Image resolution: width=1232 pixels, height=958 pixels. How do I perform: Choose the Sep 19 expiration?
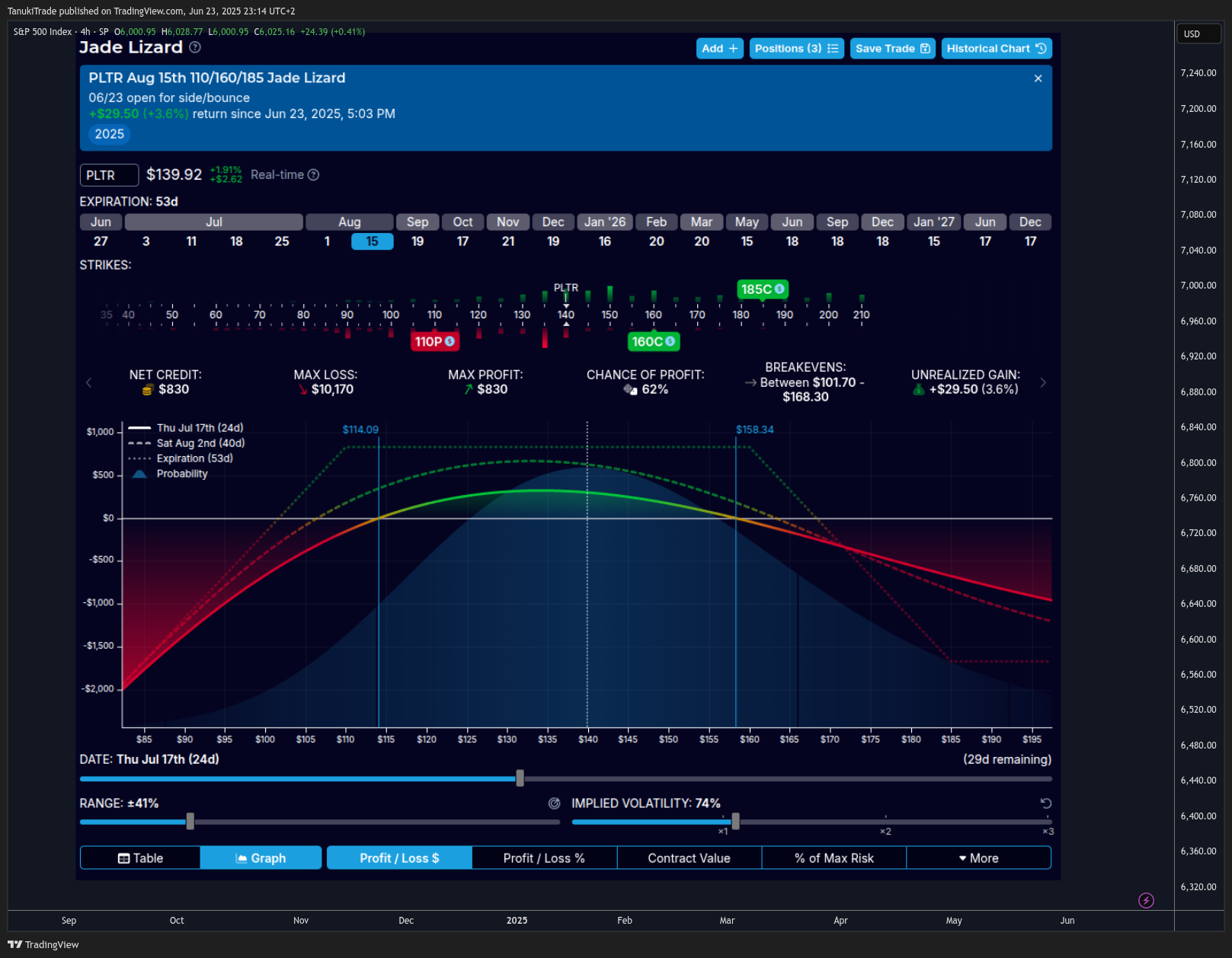point(418,241)
